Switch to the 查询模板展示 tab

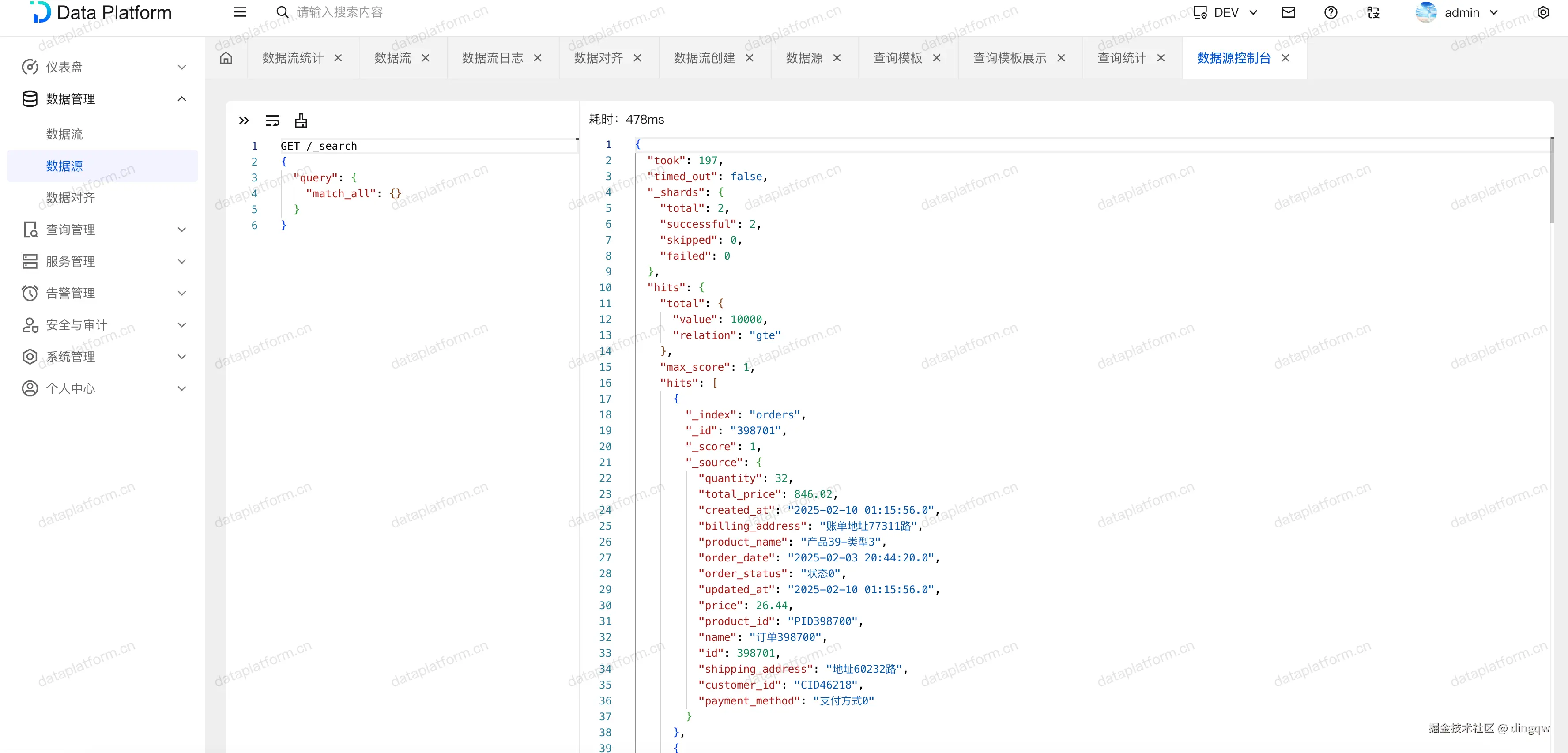pyautogui.click(x=1009, y=58)
